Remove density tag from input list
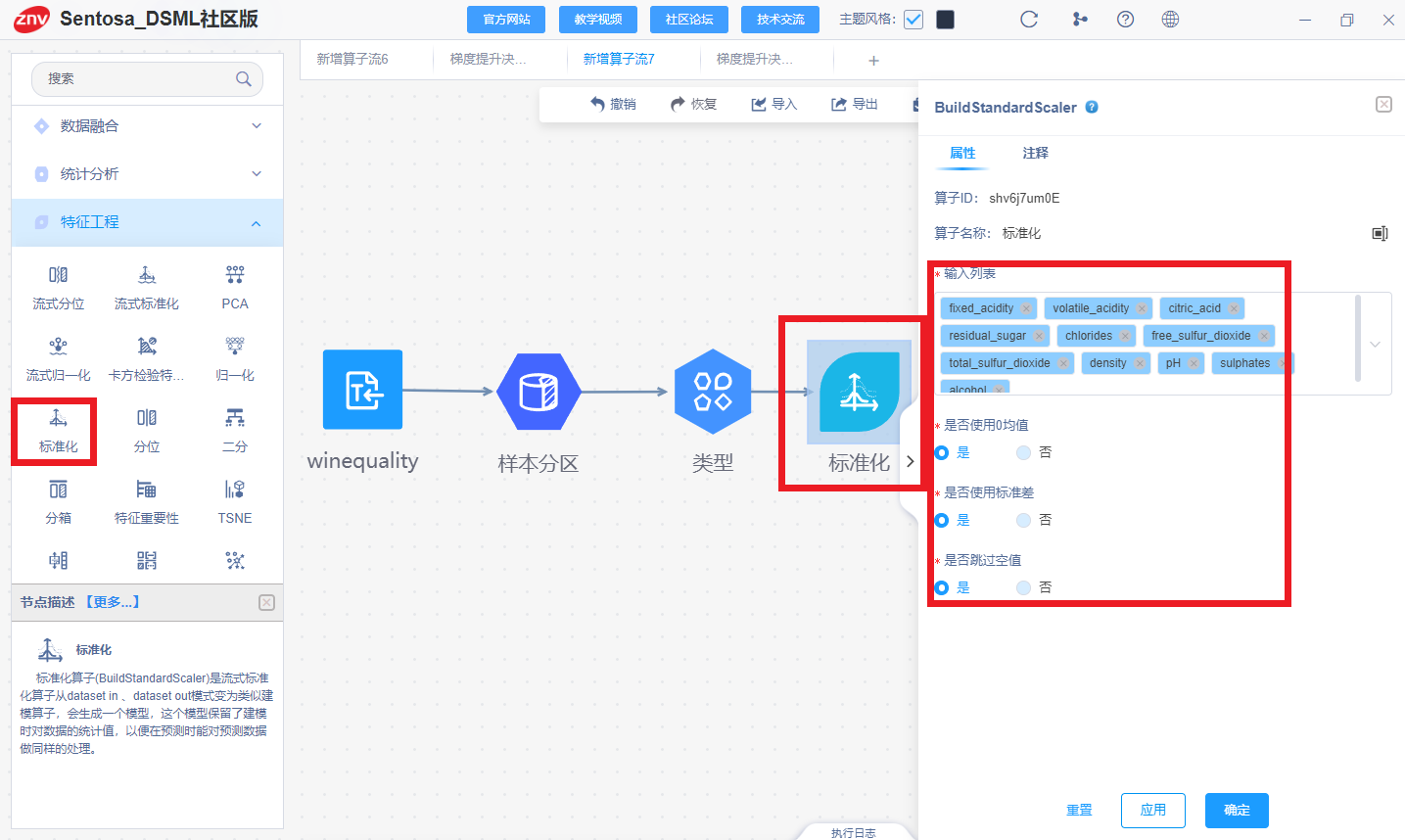 point(1140,363)
